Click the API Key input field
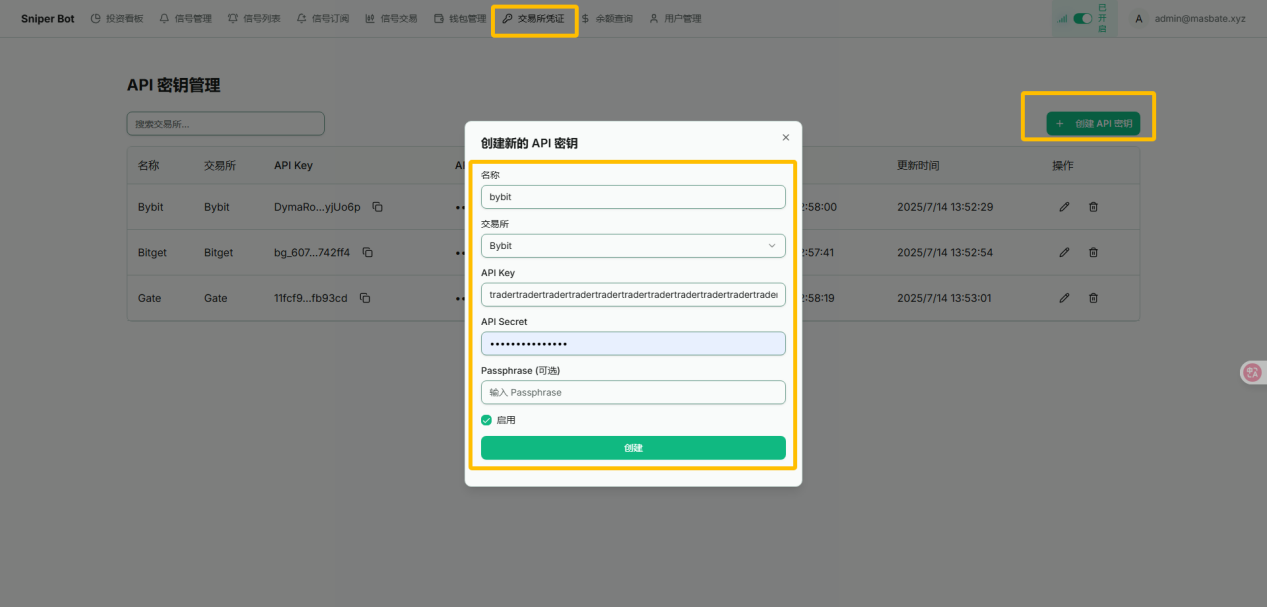 click(x=633, y=294)
